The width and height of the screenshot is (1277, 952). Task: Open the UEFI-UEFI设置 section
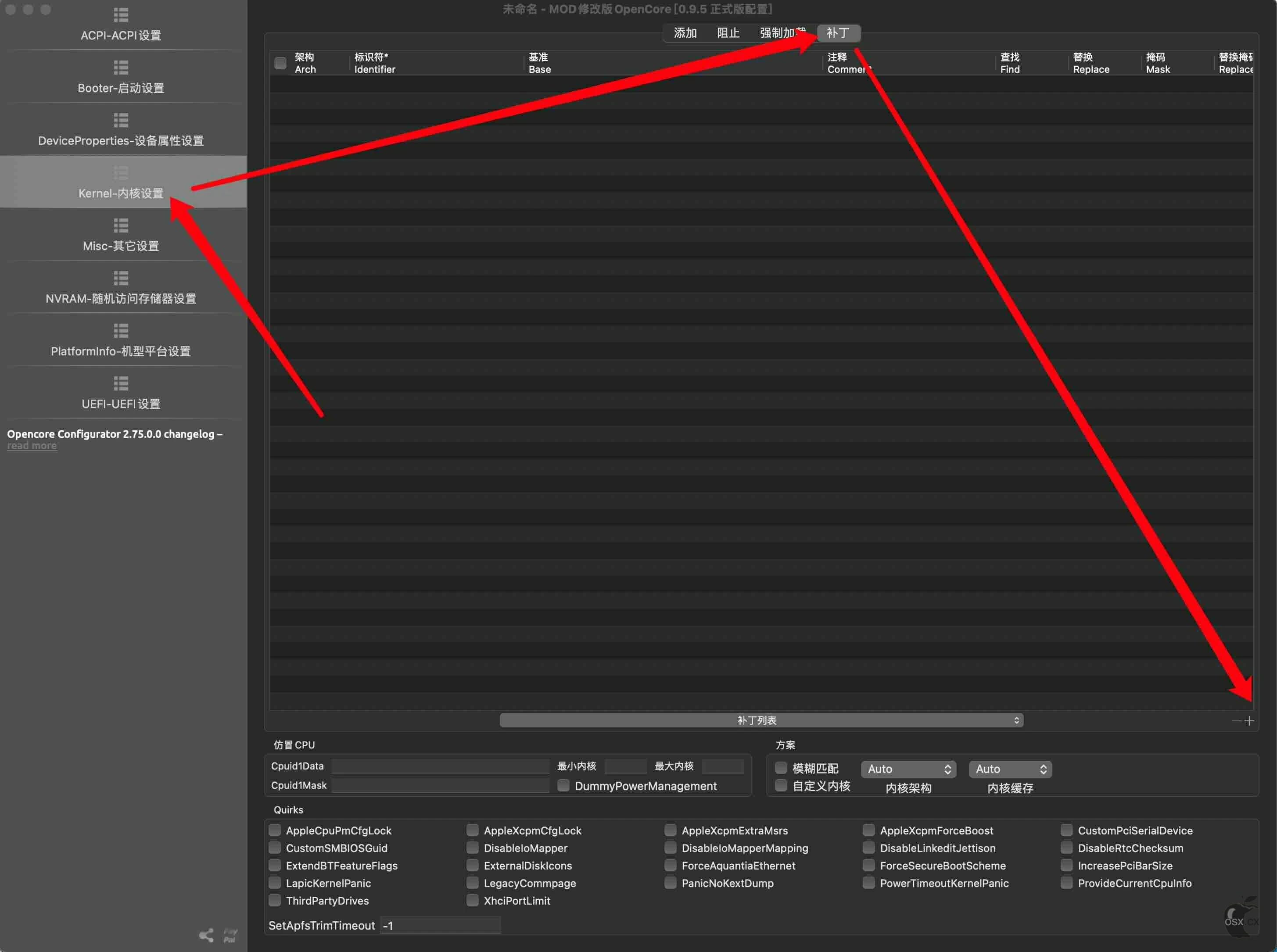121,393
